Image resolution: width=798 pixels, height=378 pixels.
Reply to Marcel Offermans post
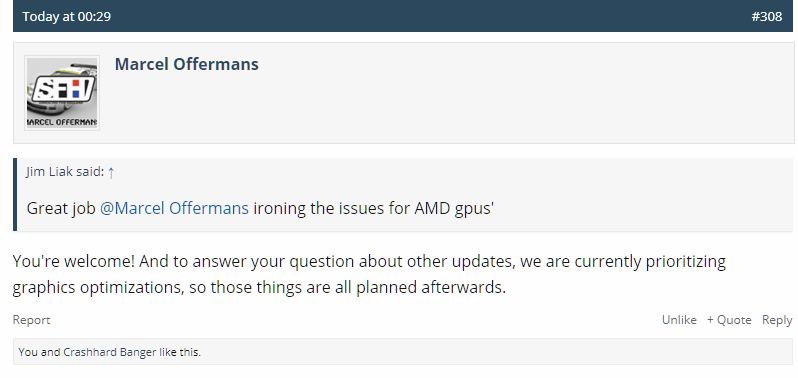[x=777, y=320]
